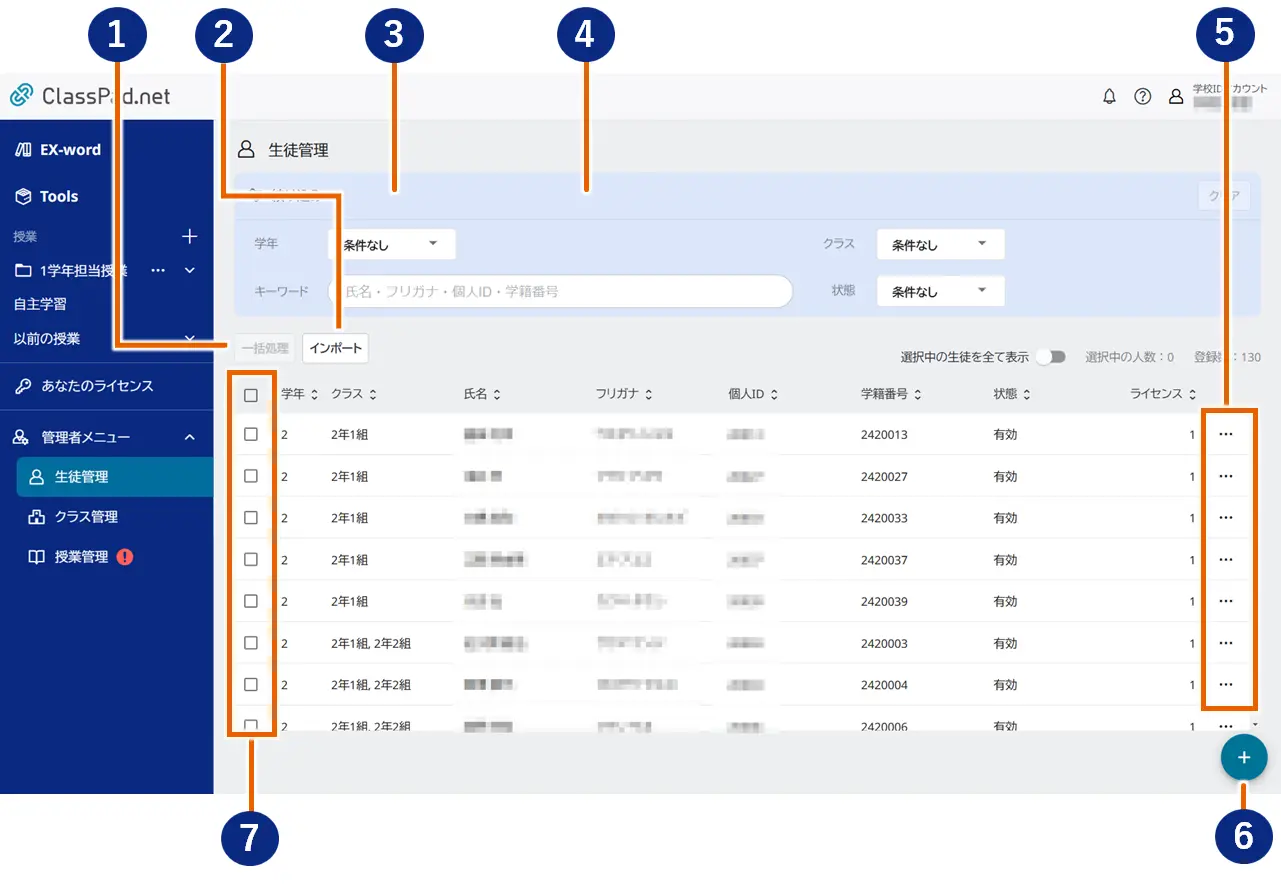Click the account user icon in header

(x=1176, y=97)
